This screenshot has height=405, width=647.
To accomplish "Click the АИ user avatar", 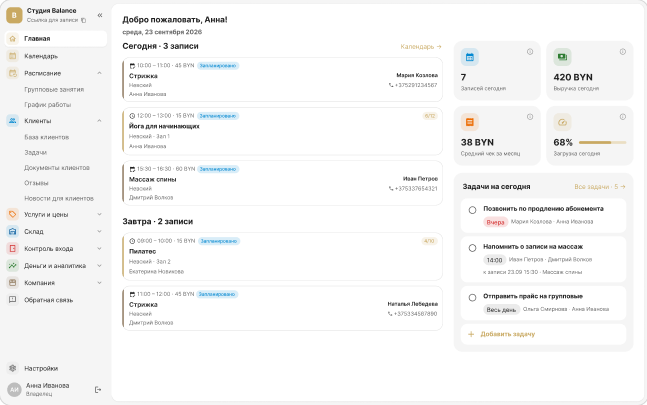I will (14, 389).
